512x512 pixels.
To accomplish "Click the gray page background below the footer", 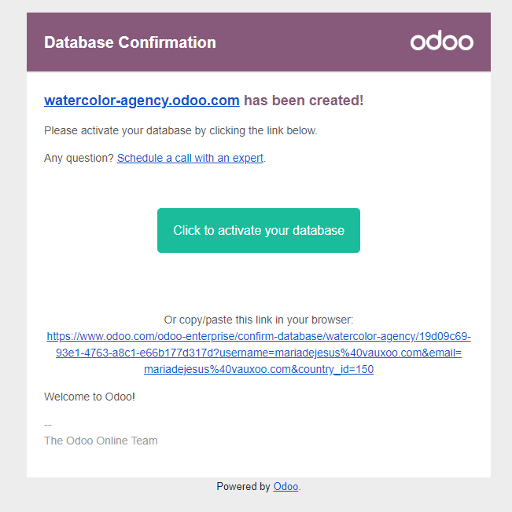I will pyautogui.click(x=256, y=503).
